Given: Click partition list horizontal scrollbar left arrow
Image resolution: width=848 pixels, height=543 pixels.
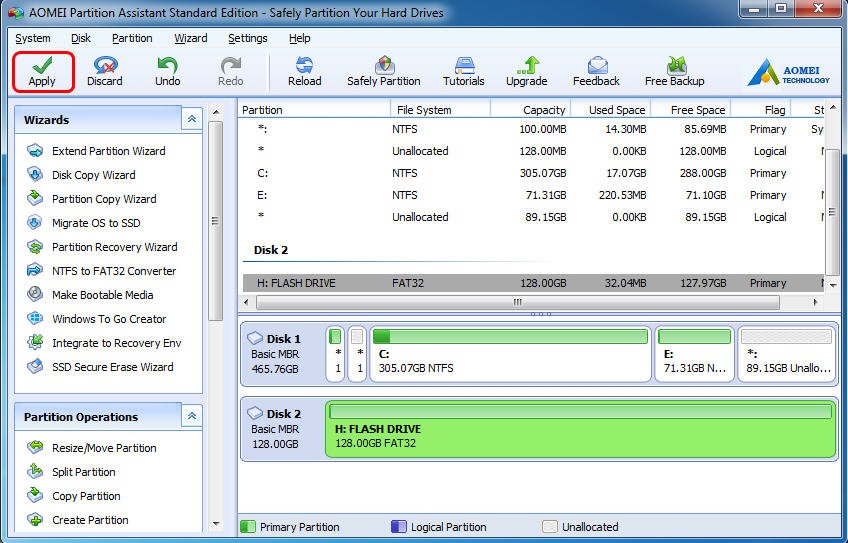Looking at the screenshot, I should coord(247,302).
